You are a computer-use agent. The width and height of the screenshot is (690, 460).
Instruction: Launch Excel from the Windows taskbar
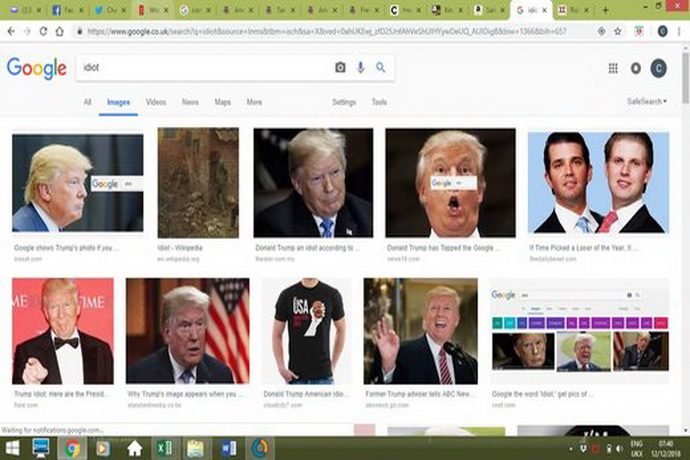[x=163, y=447]
